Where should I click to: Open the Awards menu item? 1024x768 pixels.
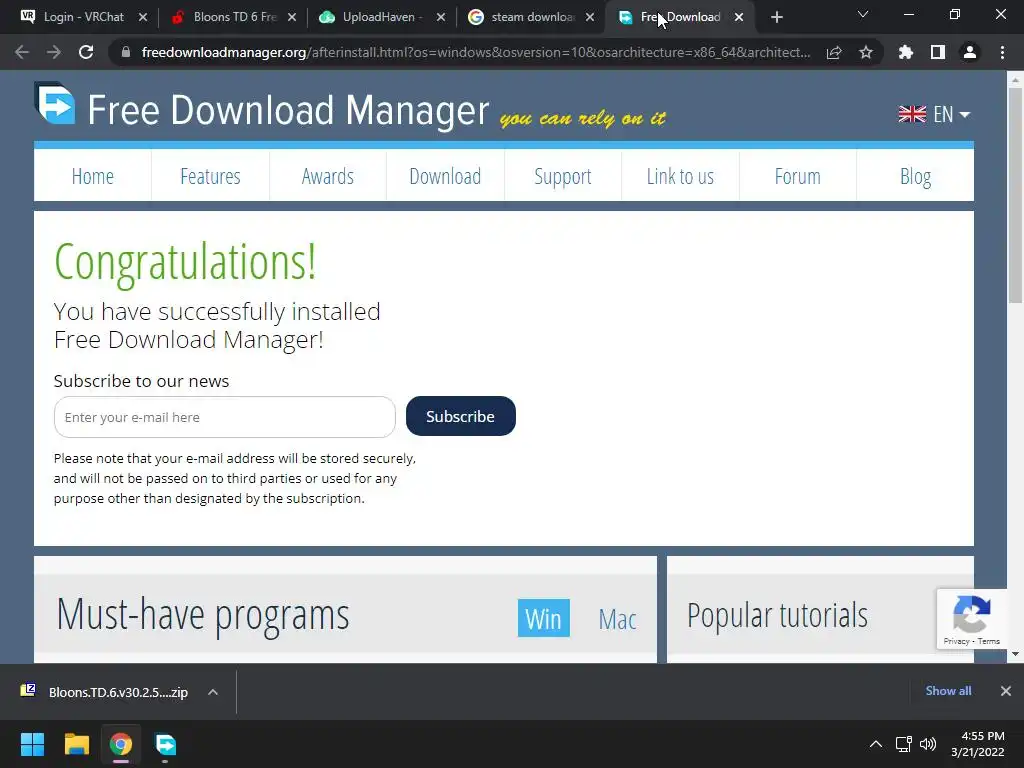click(x=328, y=176)
